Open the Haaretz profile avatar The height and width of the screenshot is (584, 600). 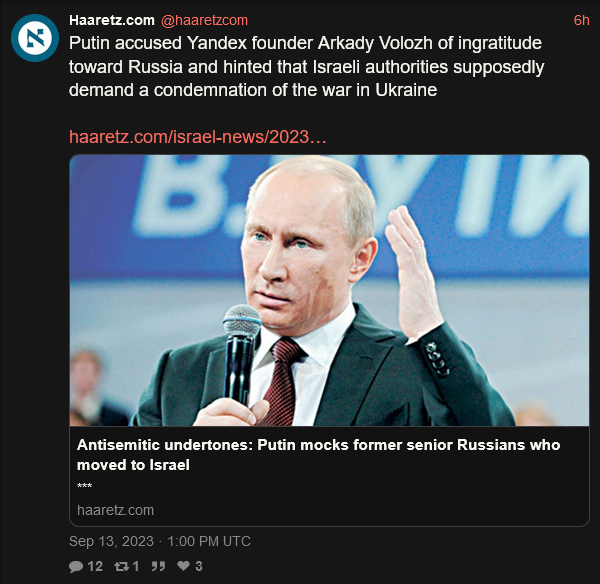coord(35,38)
